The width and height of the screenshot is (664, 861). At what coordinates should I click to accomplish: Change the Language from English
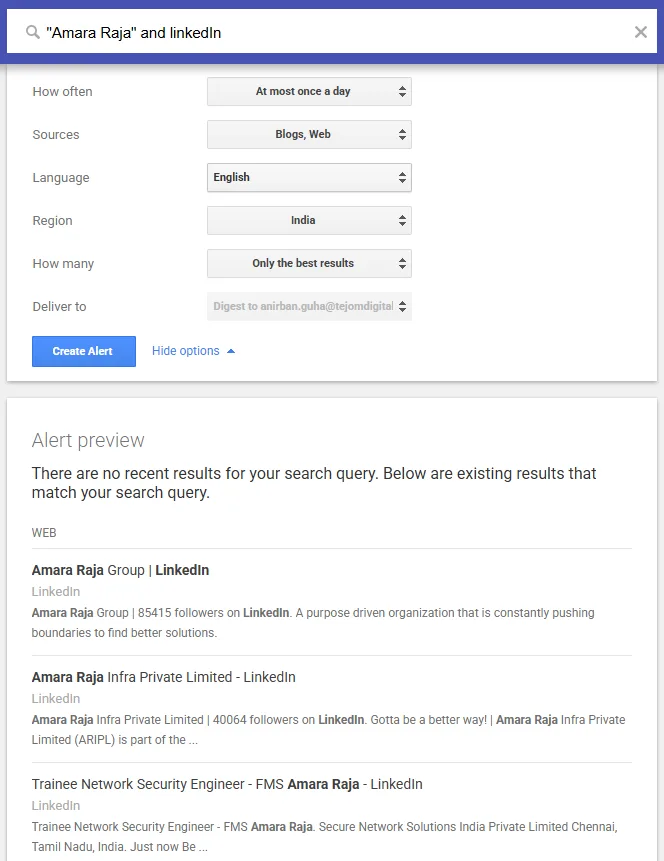tap(309, 177)
